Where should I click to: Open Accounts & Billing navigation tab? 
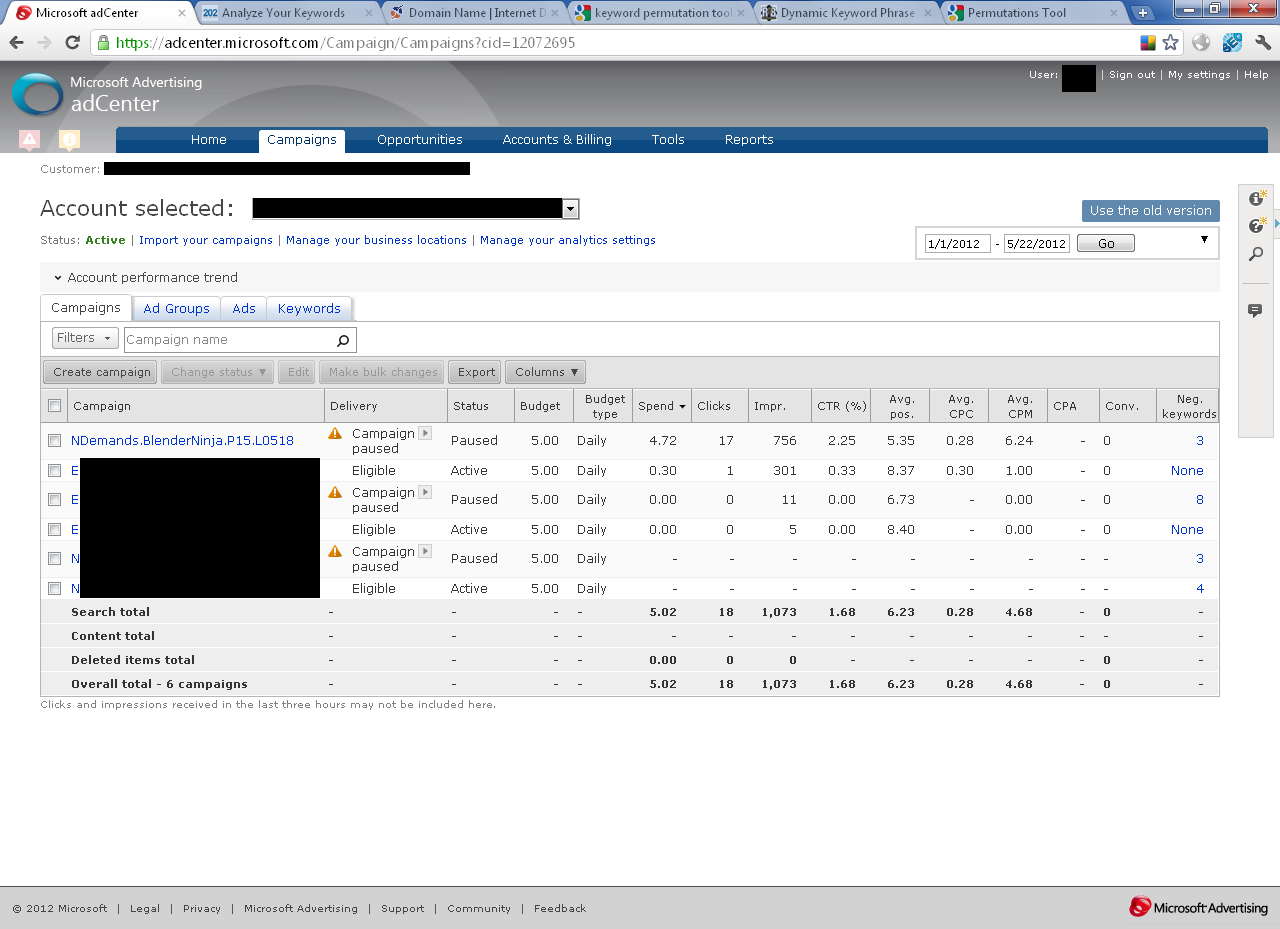pos(557,140)
